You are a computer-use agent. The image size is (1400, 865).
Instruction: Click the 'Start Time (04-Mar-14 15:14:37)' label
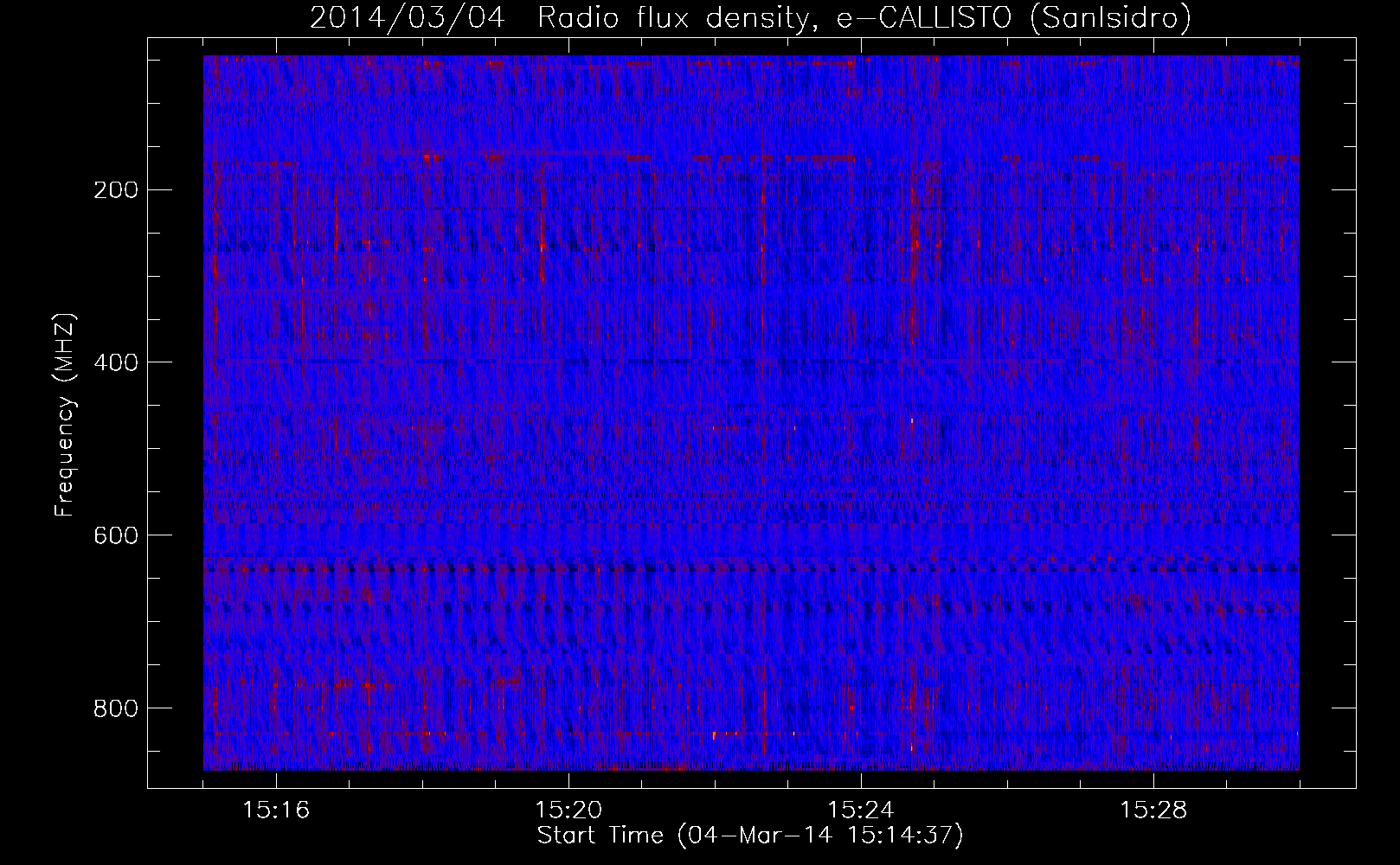pos(750,836)
